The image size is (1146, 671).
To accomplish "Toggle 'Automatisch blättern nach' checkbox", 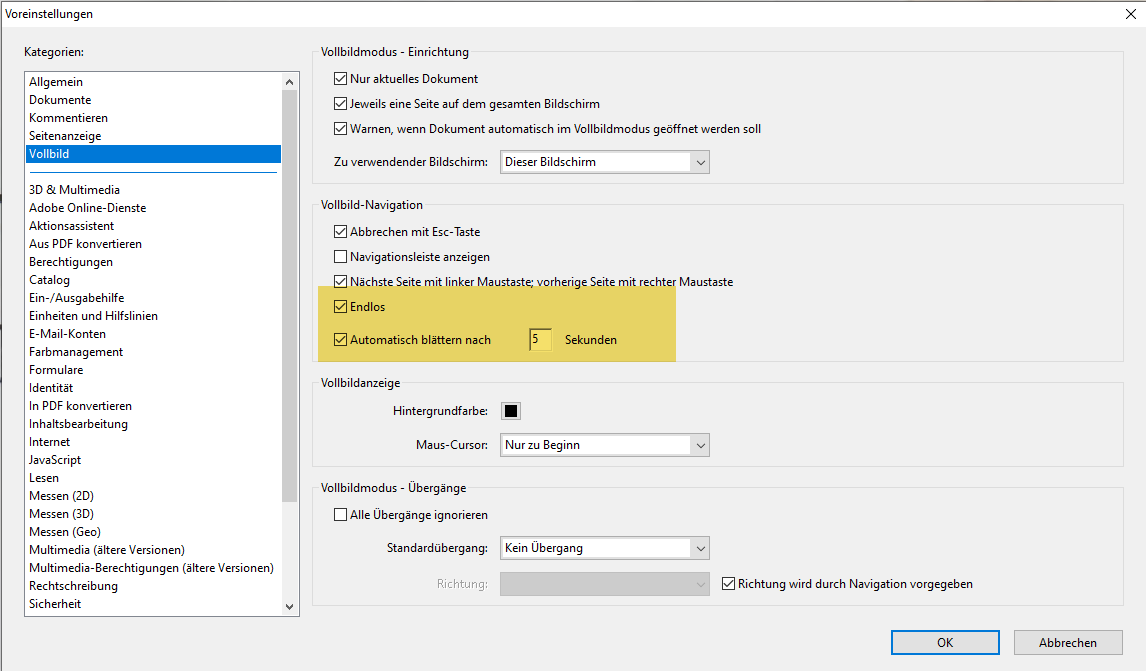I will pyautogui.click(x=340, y=340).
